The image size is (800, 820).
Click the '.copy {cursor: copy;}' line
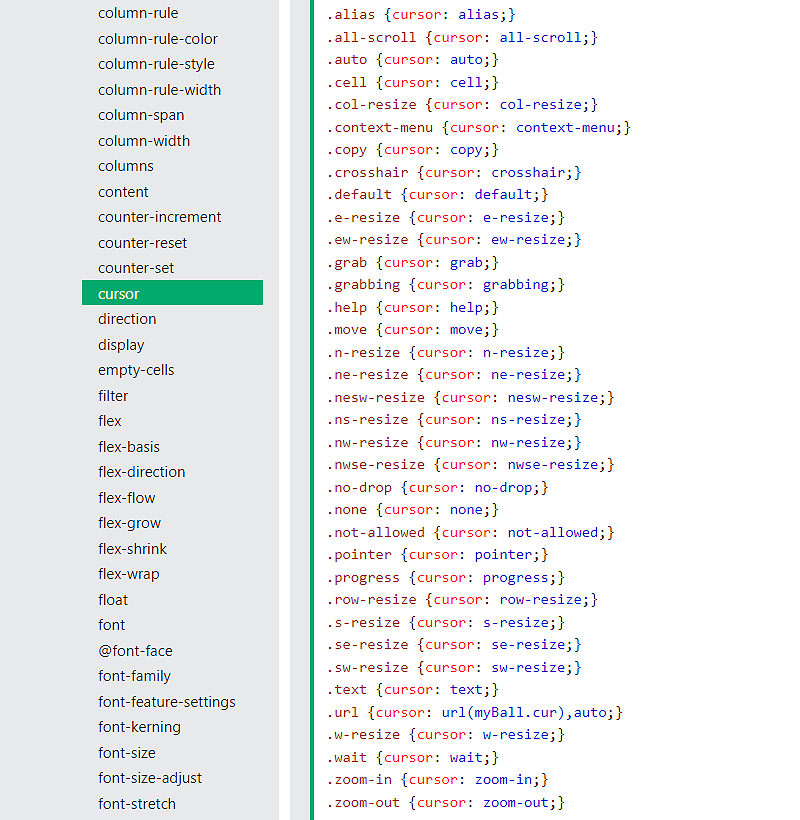[413, 150]
